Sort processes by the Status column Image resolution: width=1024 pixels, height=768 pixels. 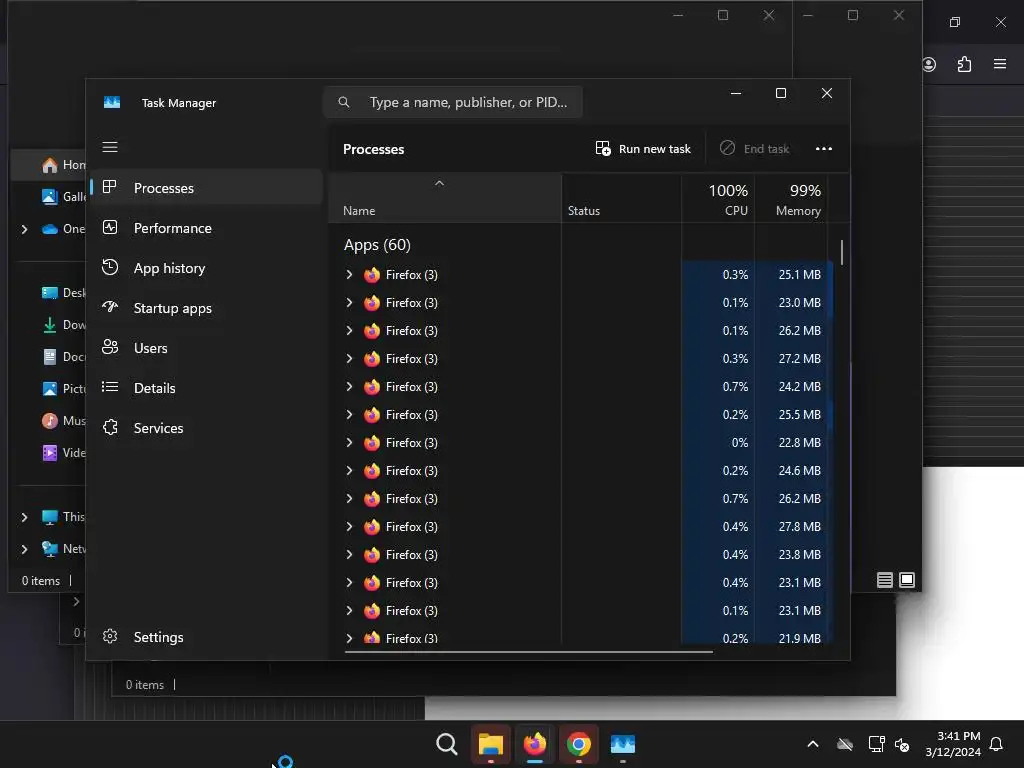[x=621, y=199]
